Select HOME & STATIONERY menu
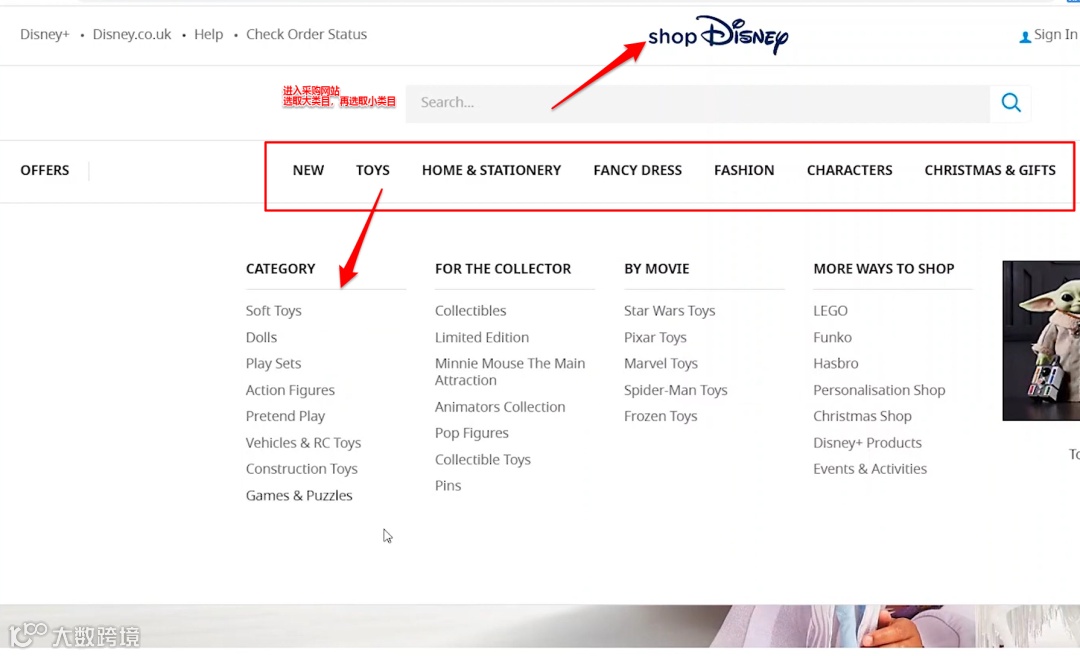1080x656 pixels. (x=491, y=170)
